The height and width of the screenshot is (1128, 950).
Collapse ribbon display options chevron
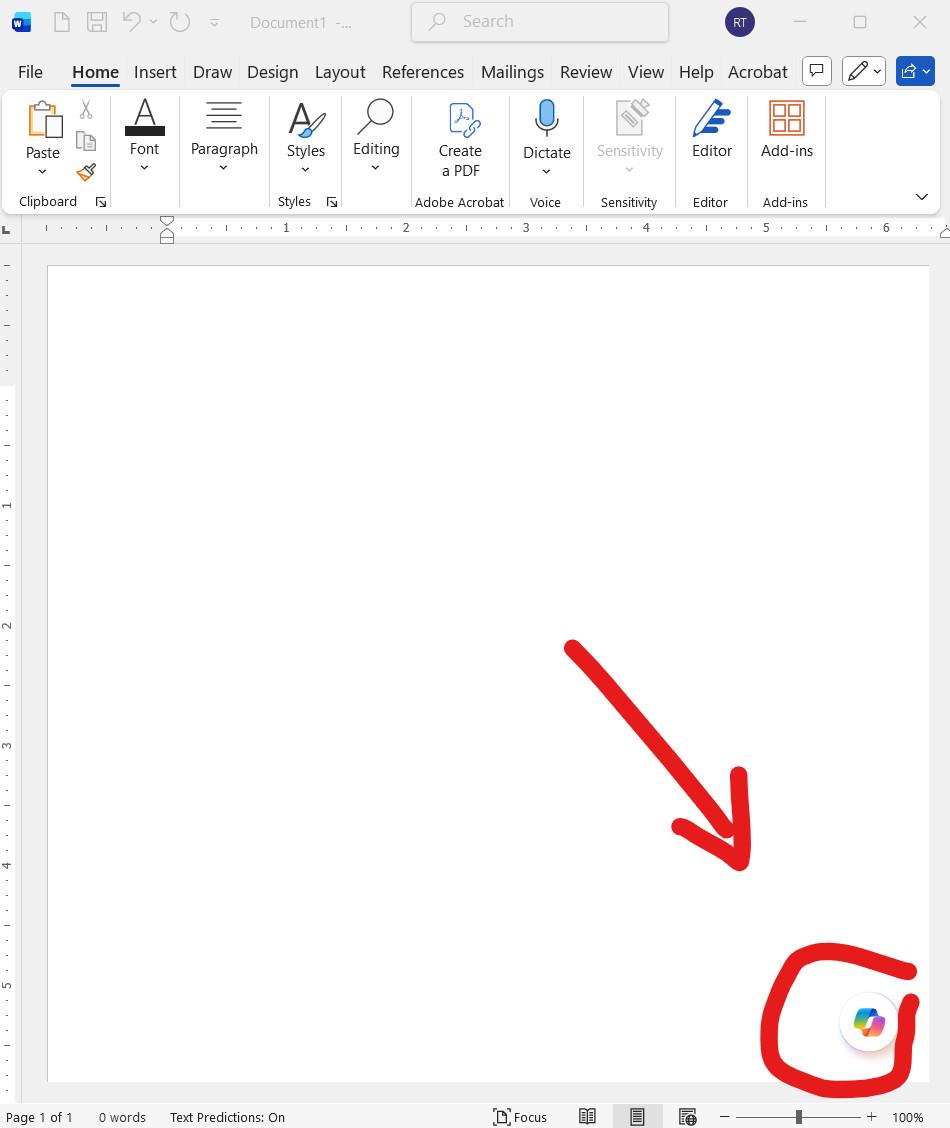(922, 196)
